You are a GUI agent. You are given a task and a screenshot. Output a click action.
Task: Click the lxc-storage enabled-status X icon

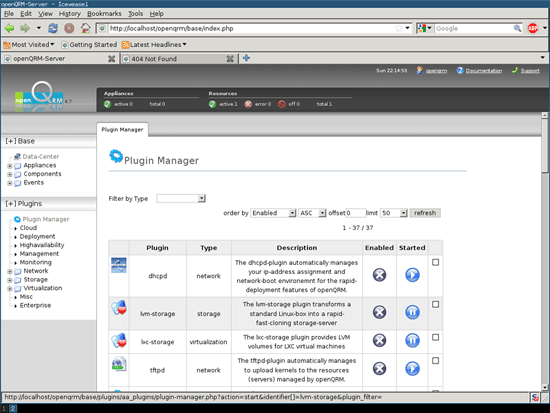click(379, 340)
